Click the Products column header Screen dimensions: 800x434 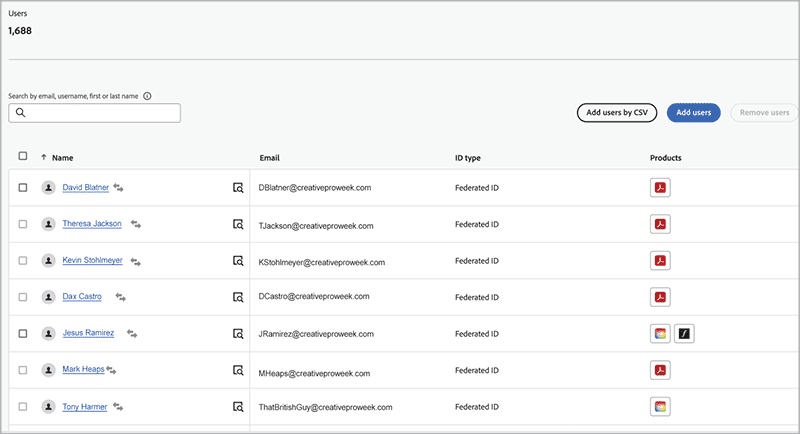click(x=666, y=158)
